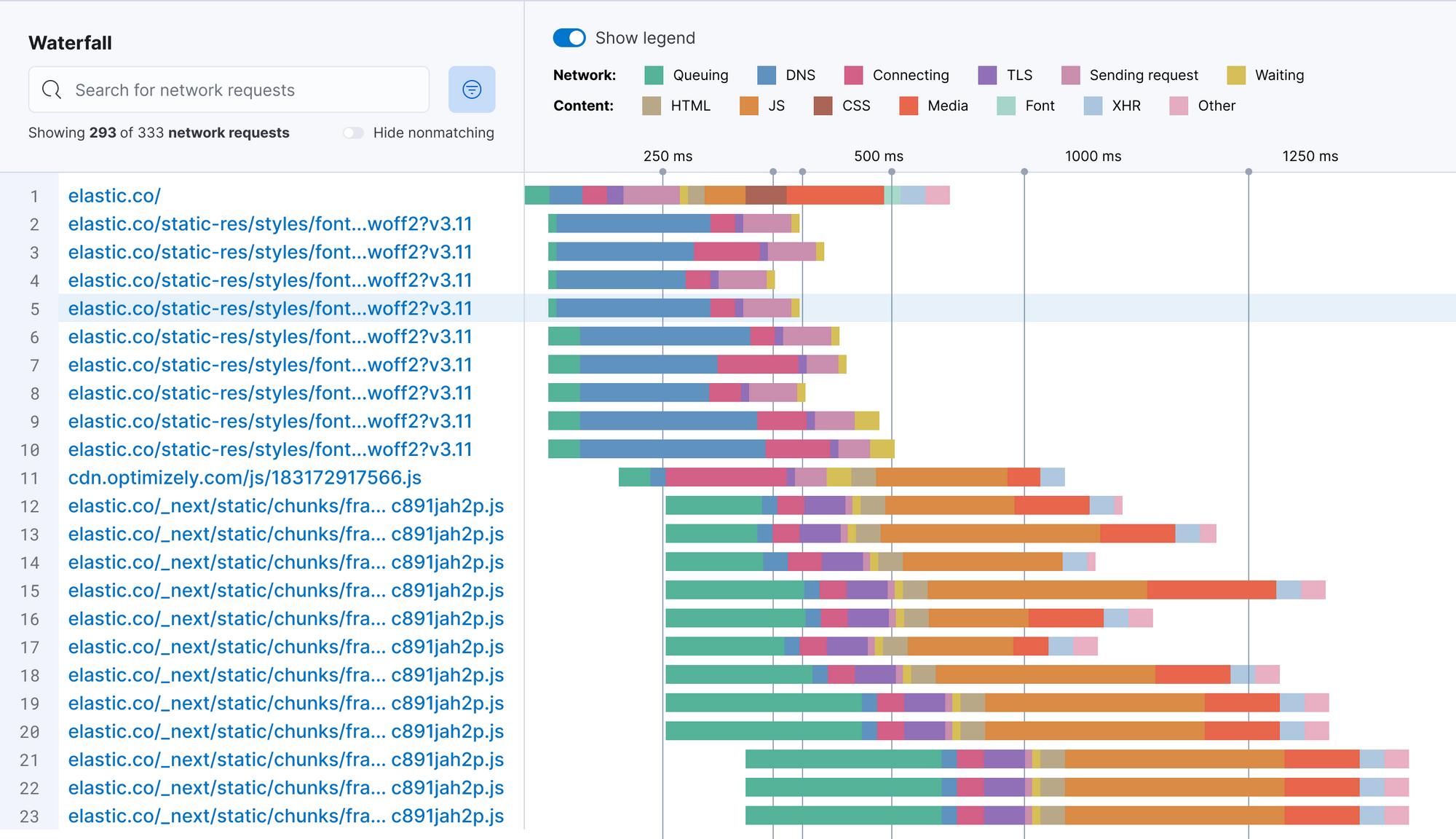Click the Queuing legend color swatch
Image resolution: width=1456 pixels, height=839 pixels.
(653, 75)
